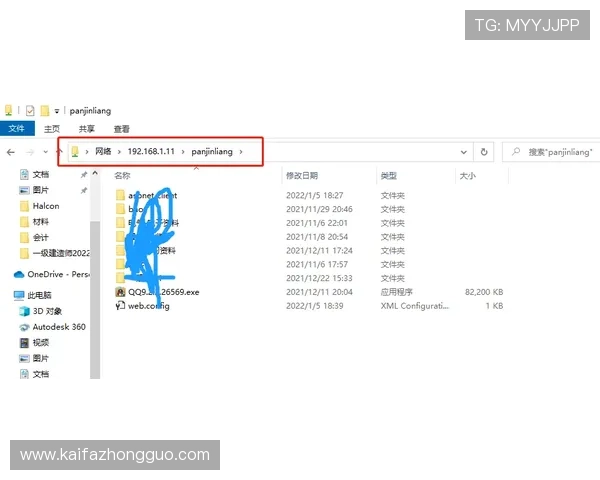Select the web.config file name

pyautogui.click(x=148, y=306)
